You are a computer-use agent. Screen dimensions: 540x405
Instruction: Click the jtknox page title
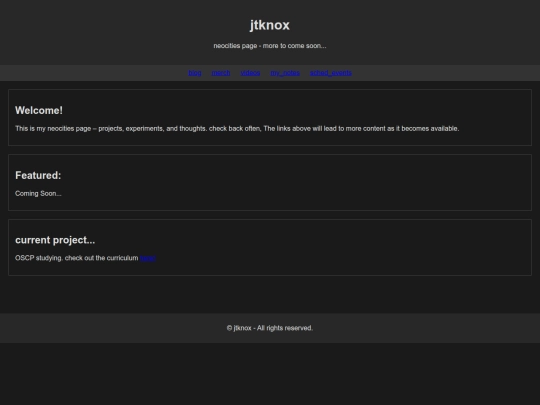pyautogui.click(x=270, y=25)
